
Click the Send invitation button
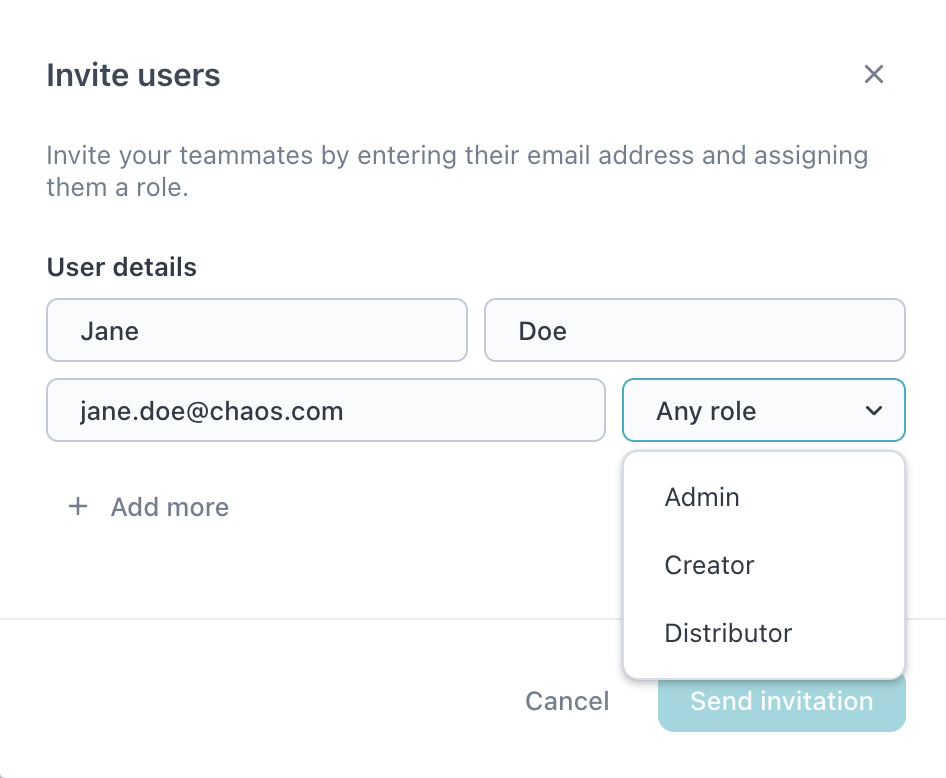[x=781, y=702]
